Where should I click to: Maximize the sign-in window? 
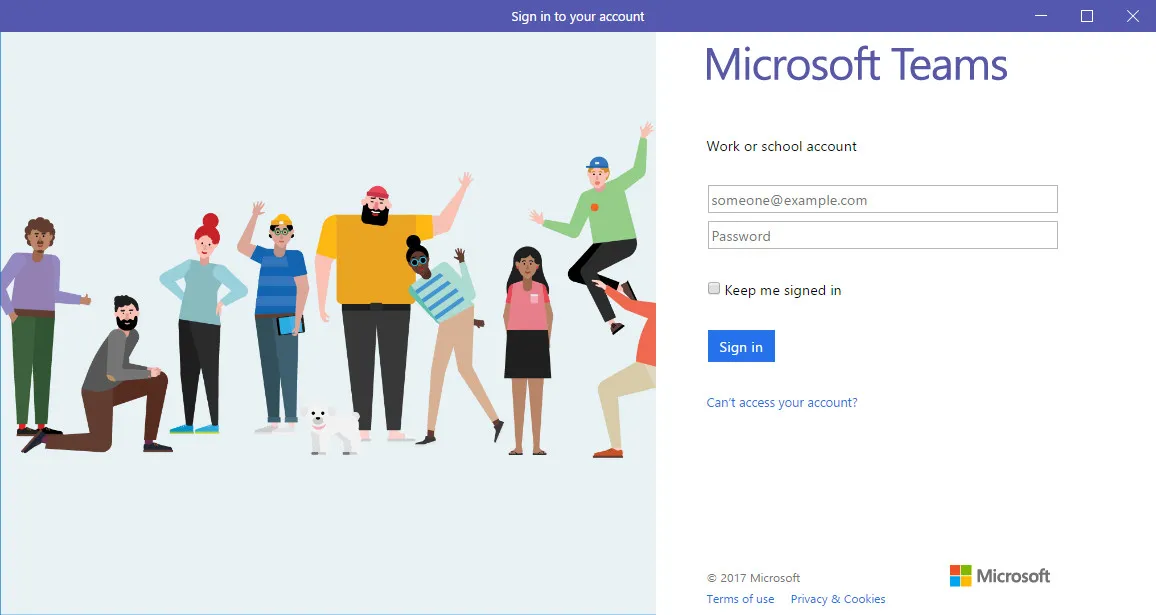click(x=1087, y=15)
